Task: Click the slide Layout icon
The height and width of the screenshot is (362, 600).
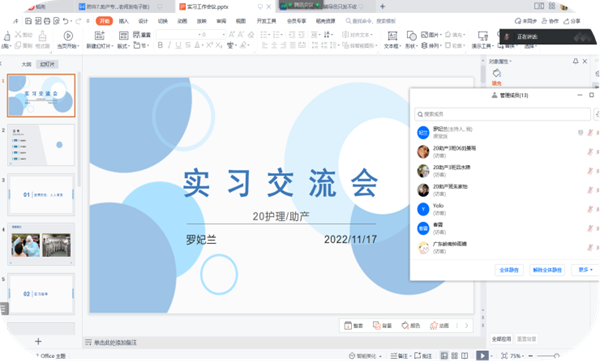Action: tap(124, 36)
